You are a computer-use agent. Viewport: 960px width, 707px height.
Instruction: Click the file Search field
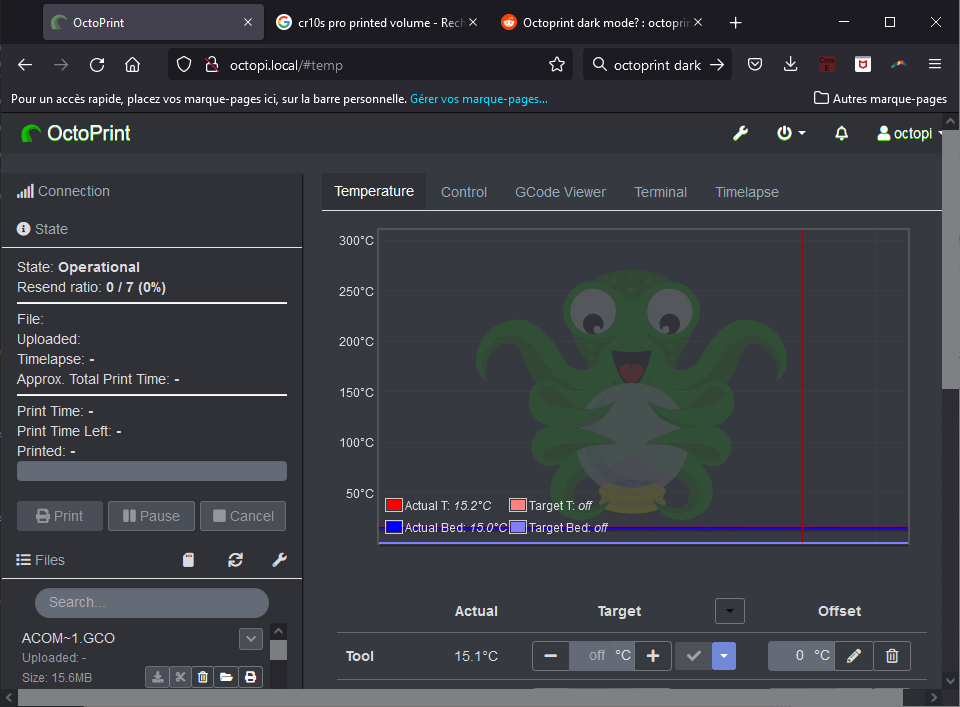click(x=152, y=603)
